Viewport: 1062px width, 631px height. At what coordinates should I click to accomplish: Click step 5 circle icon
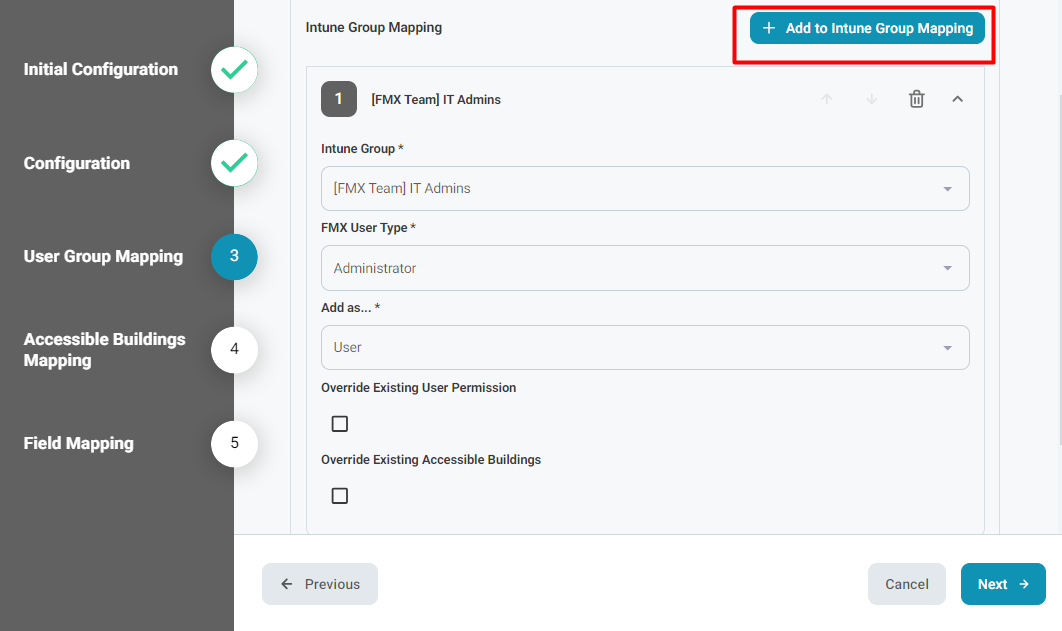point(234,443)
